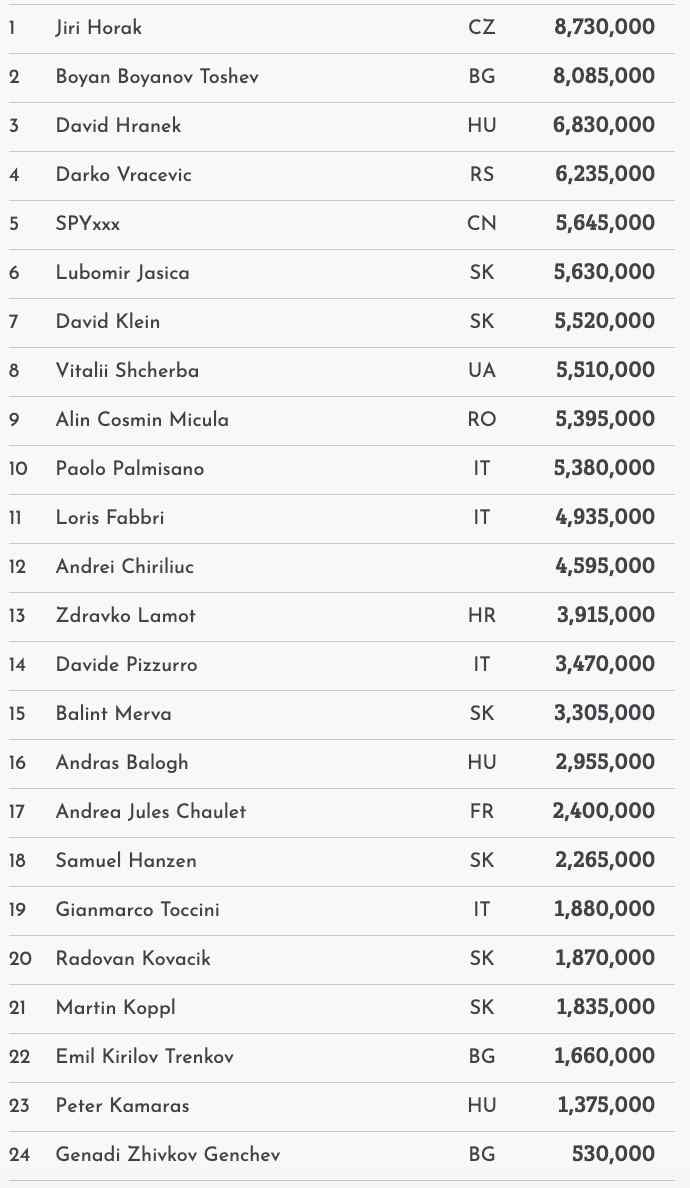The width and height of the screenshot is (690, 1188).
Task: Click Zdravko Lamot's country code HR
Action: tap(481, 616)
